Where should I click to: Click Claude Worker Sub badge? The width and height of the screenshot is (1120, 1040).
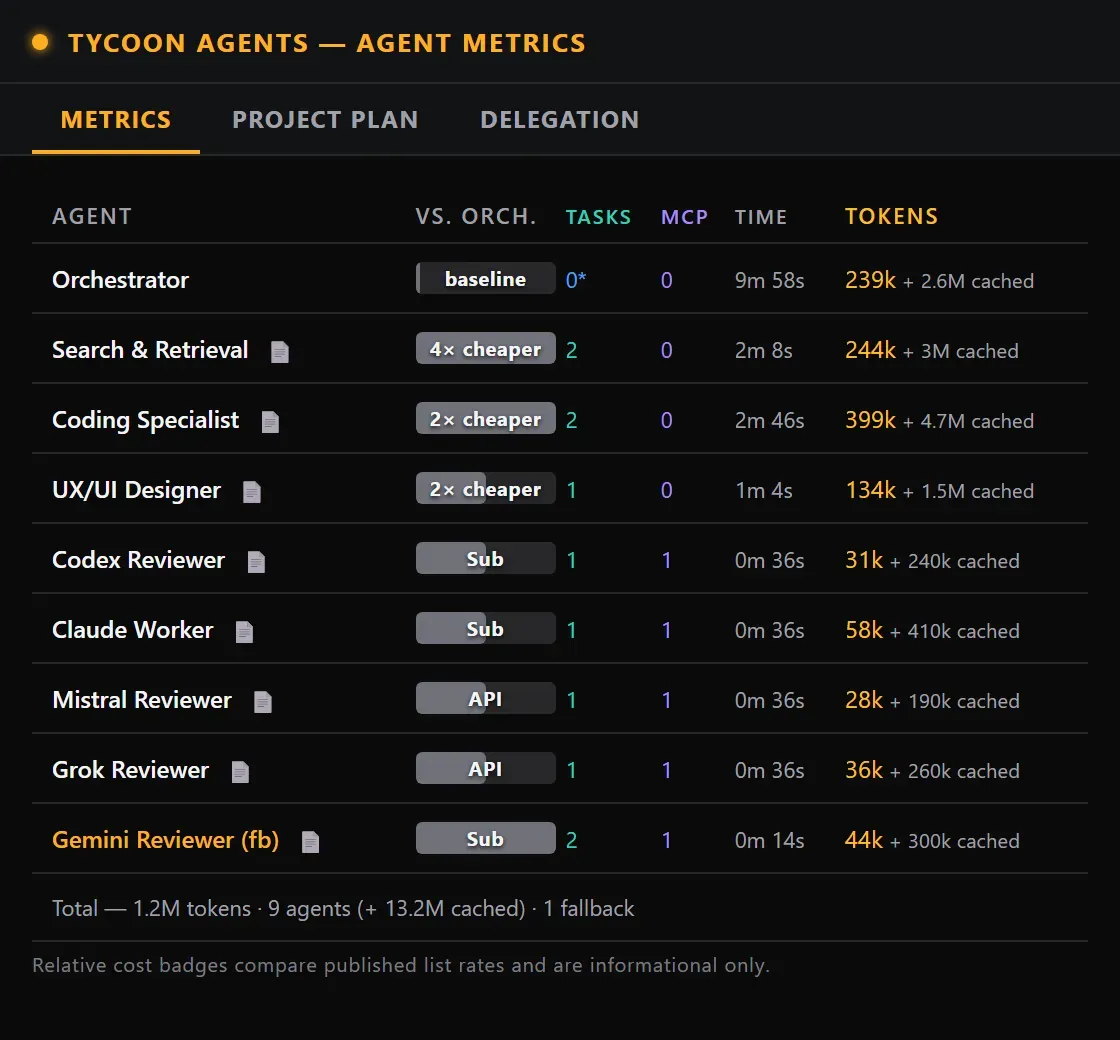coord(486,628)
